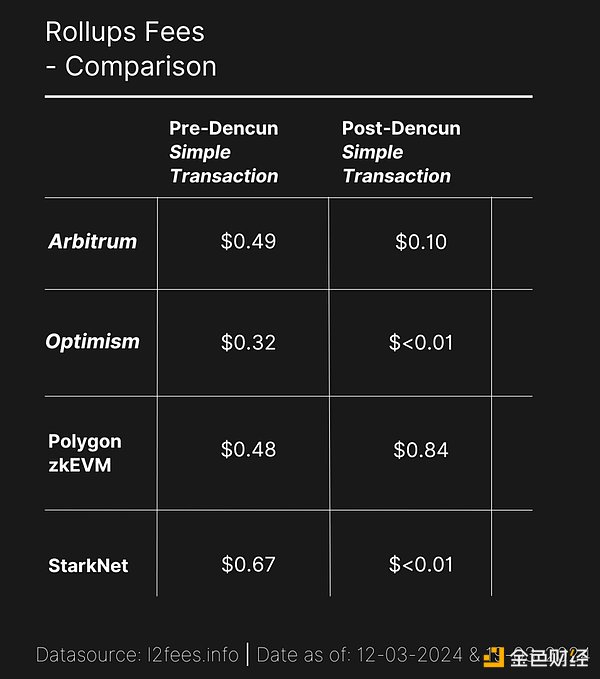Click Arbitrum's Post-Dencun fee $0.10

coord(421,242)
